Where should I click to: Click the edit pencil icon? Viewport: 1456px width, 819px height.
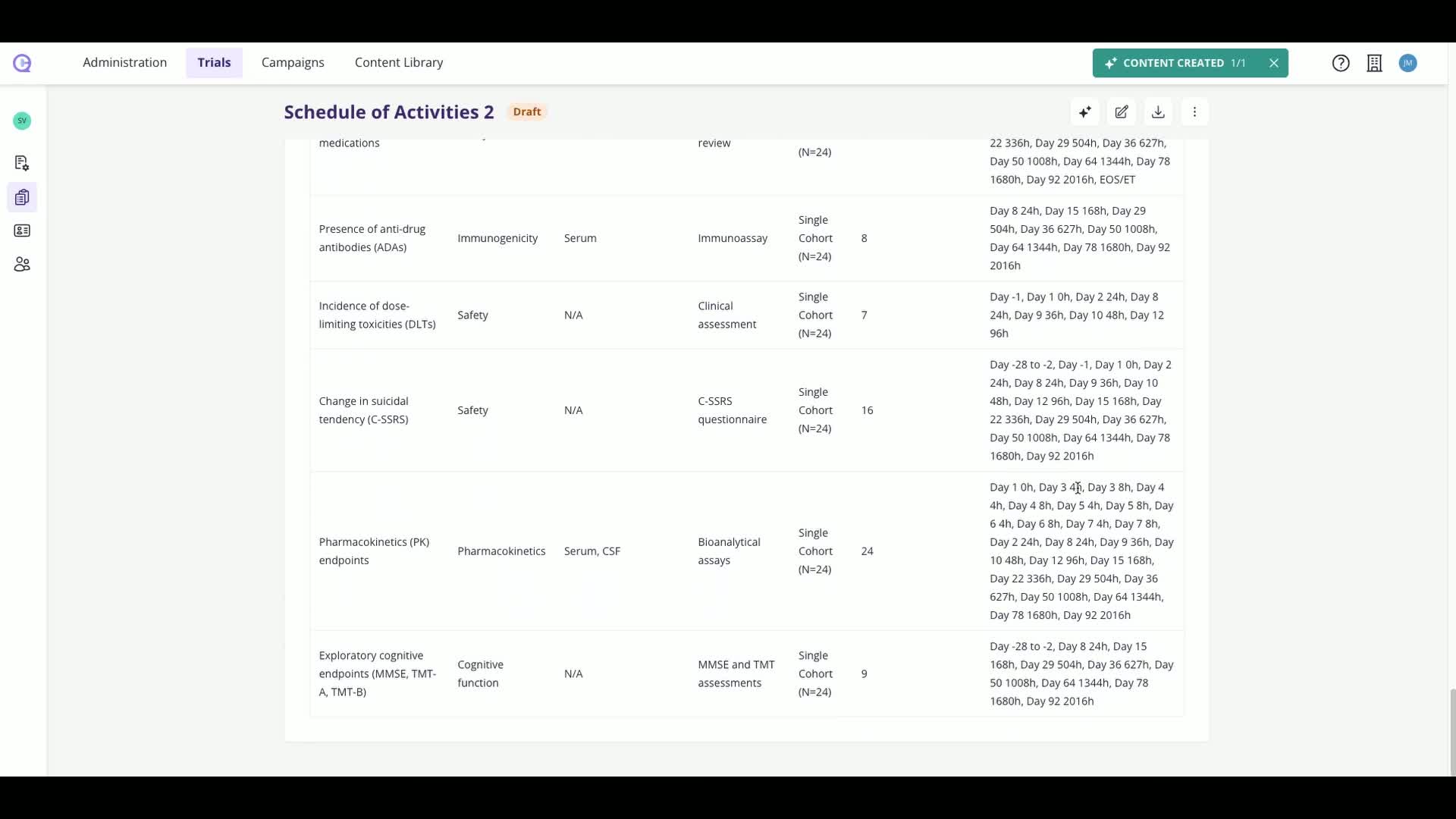point(1122,112)
